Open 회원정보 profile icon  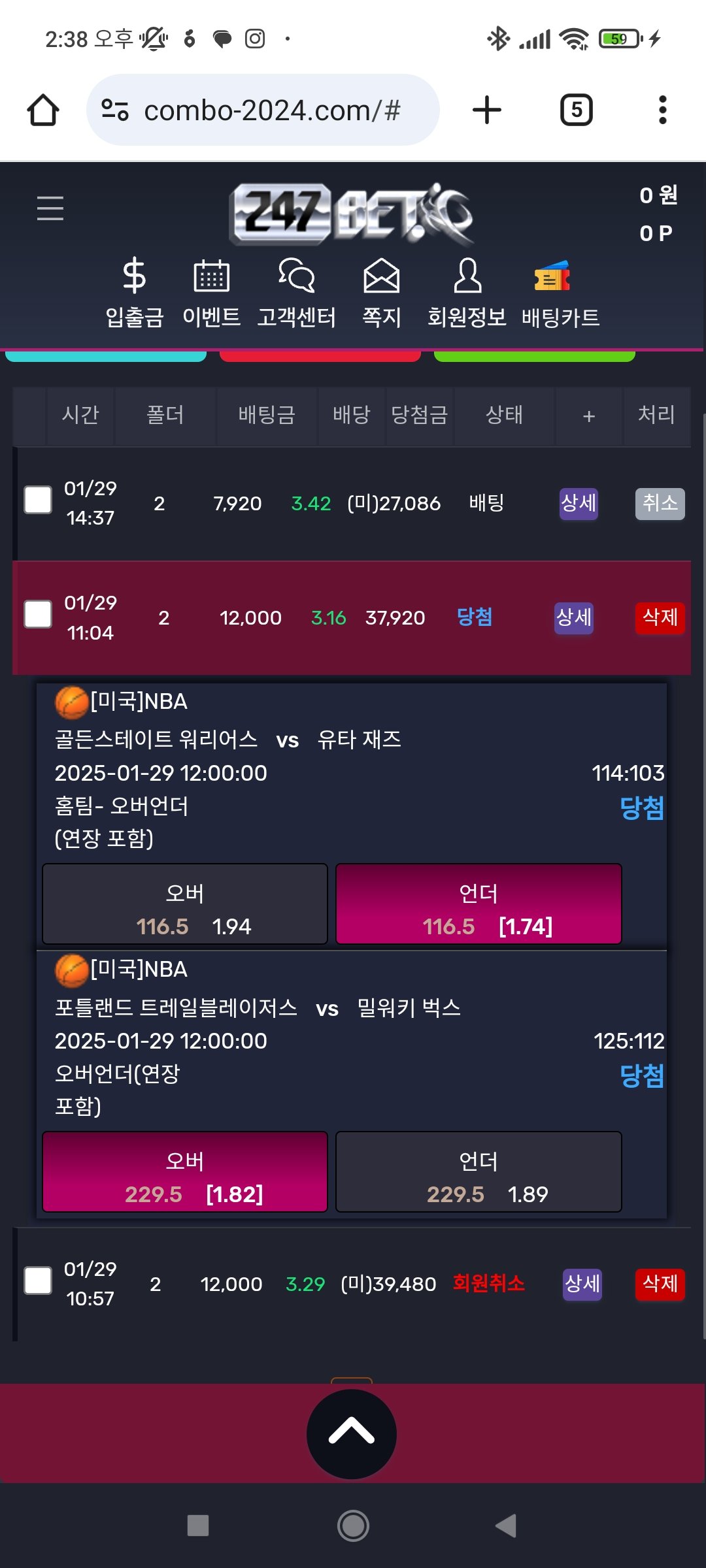coord(467,276)
